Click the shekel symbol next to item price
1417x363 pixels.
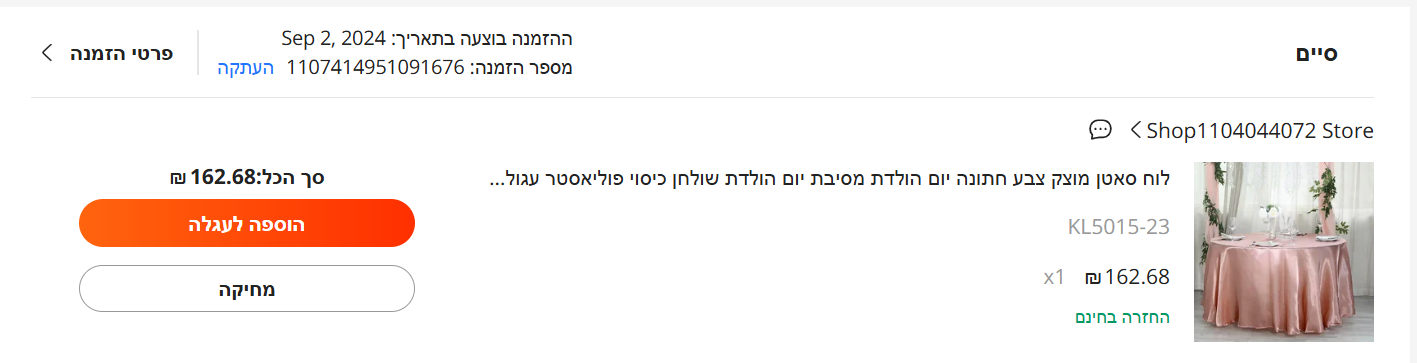pos(1093,278)
